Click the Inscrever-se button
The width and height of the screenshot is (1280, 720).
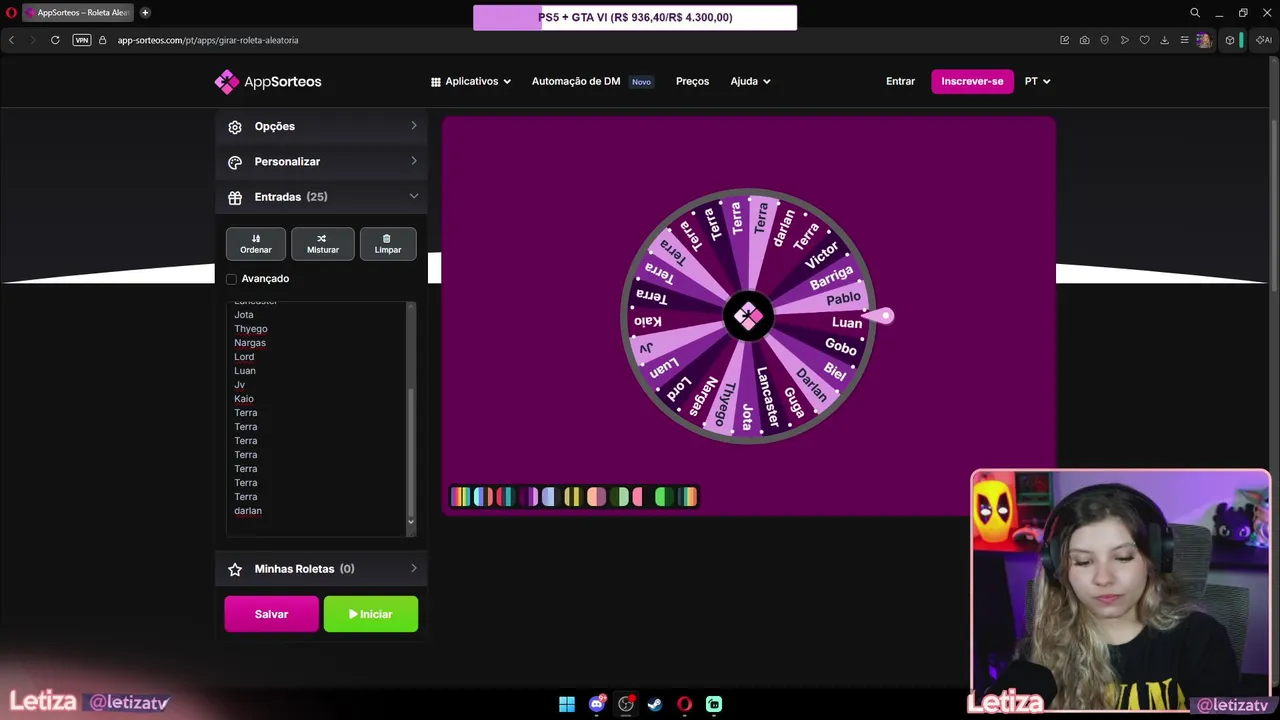tap(972, 82)
